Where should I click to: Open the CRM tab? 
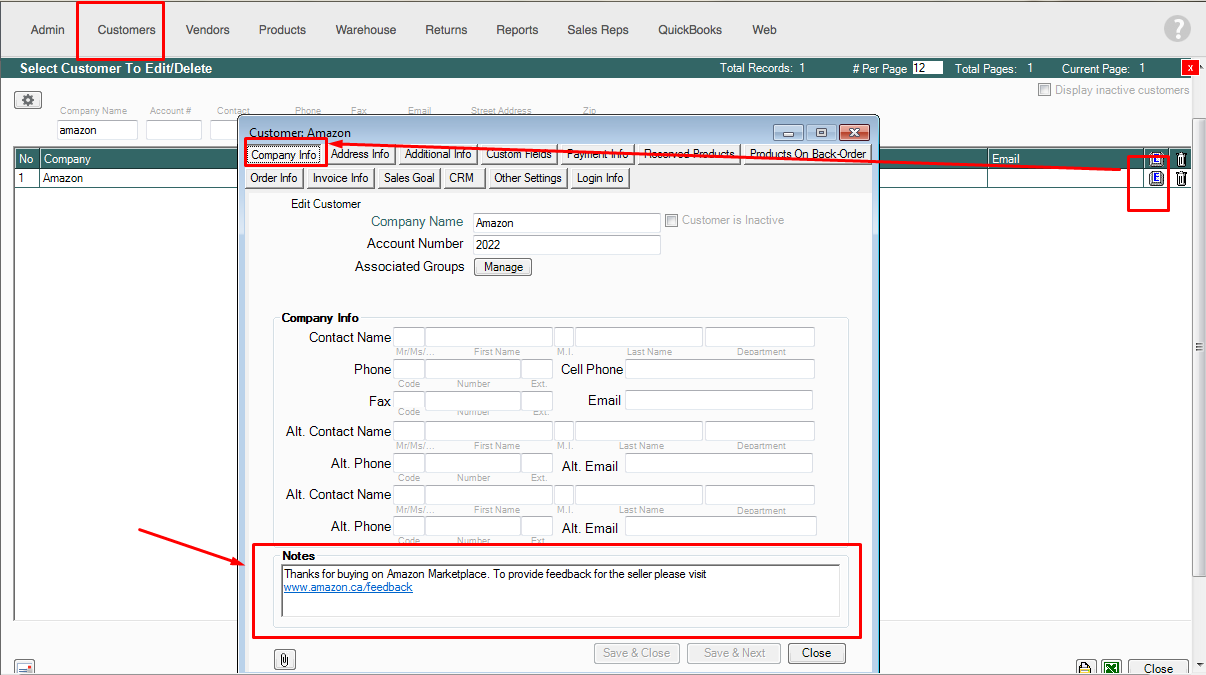(x=462, y=178)
